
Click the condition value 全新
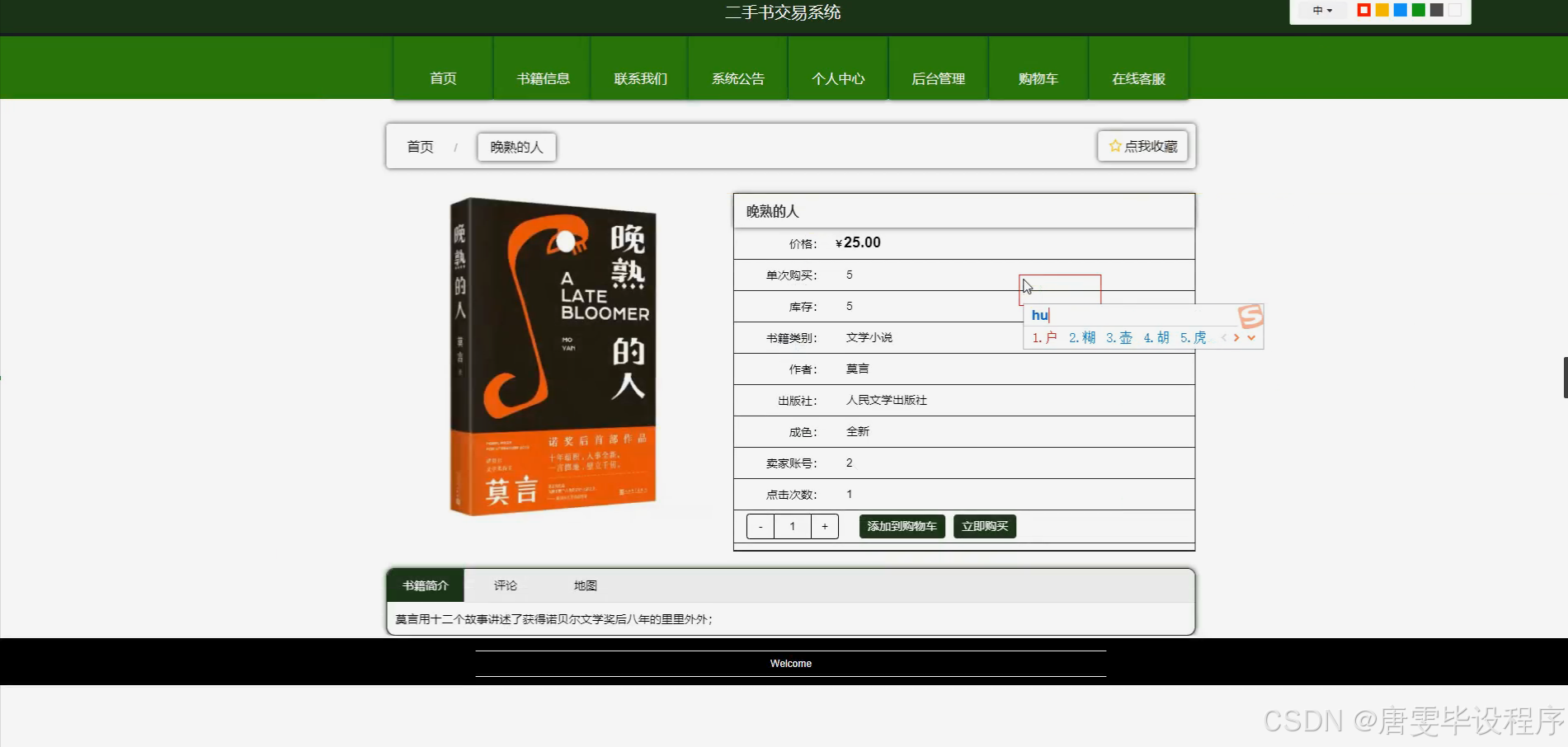pyautogui.click(x=858, y=431)
